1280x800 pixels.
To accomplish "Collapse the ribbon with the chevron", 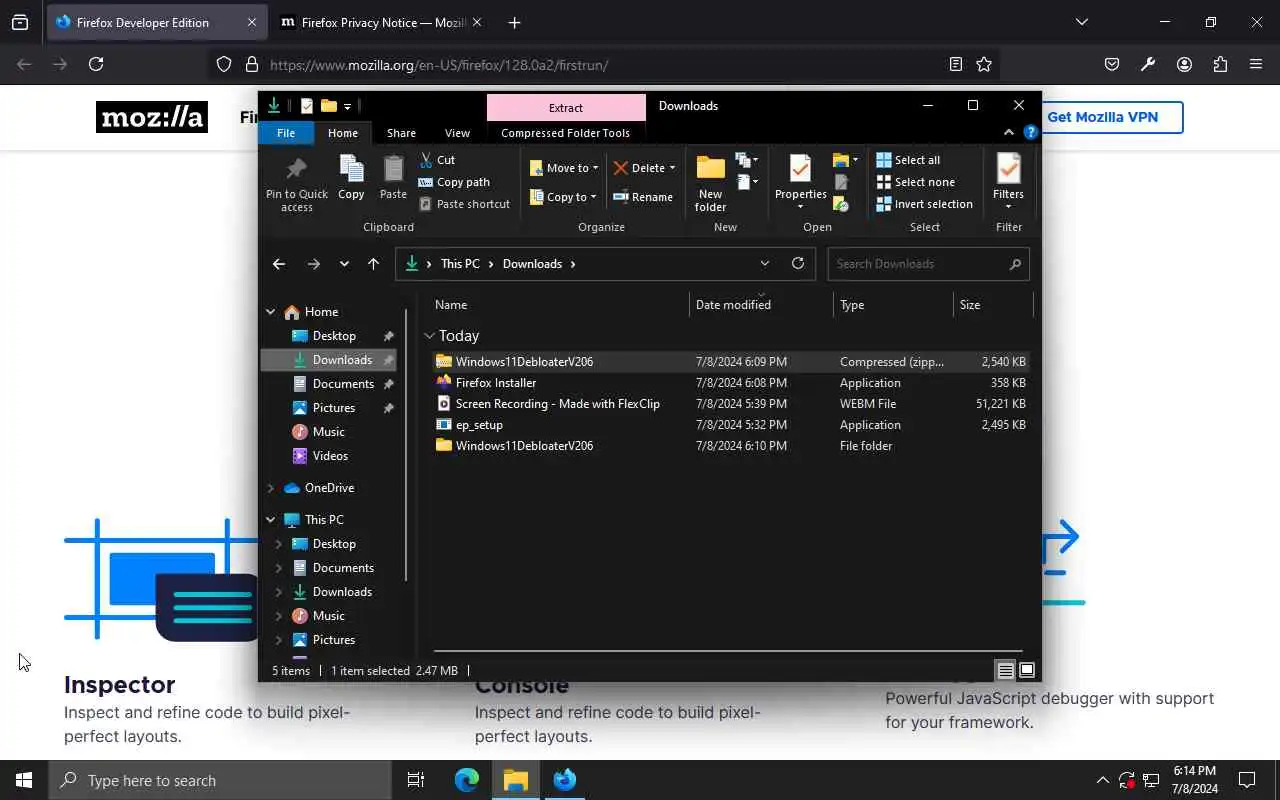I will tap(1008, 132).
